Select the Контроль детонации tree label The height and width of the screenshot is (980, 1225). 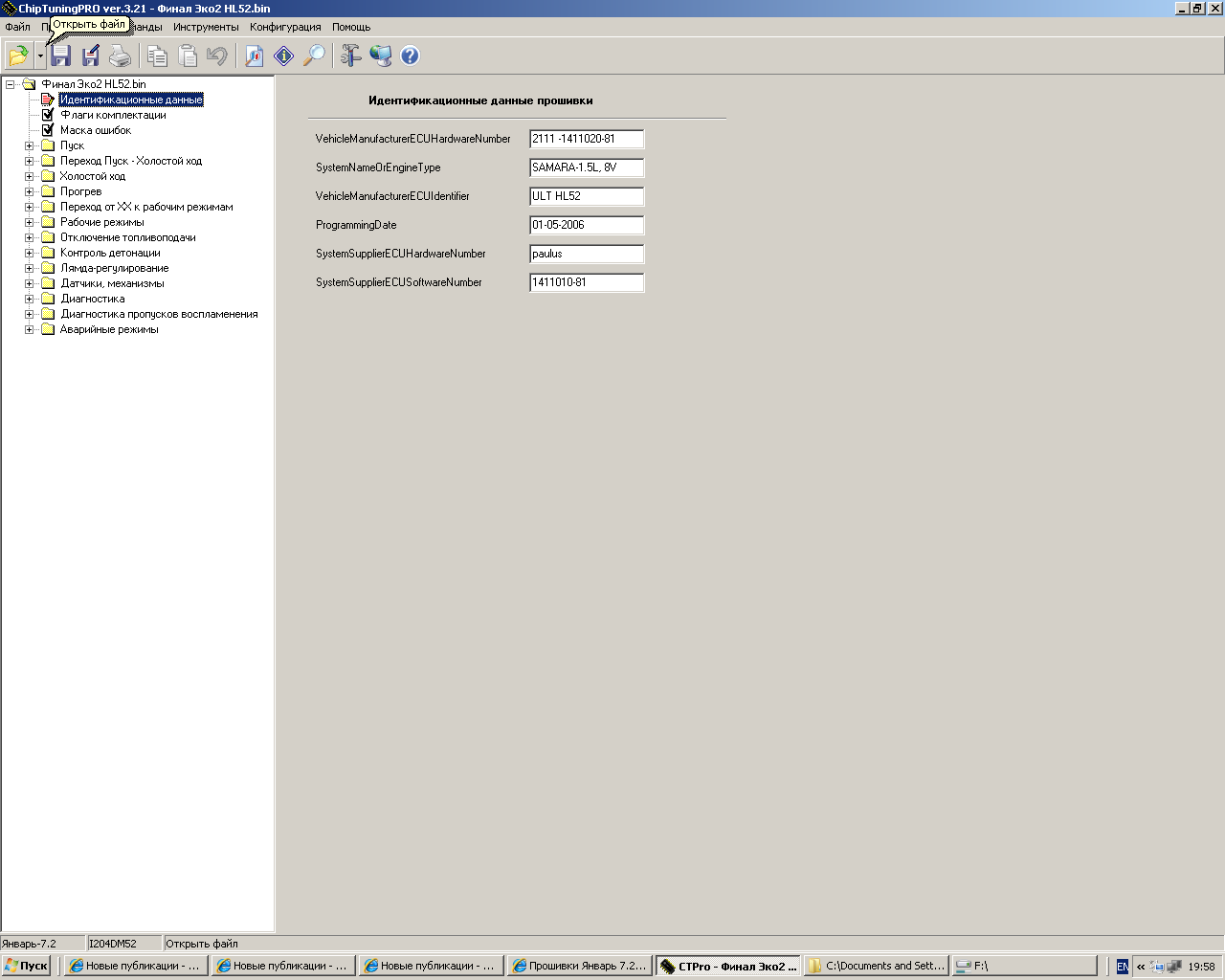tap(110, 253)
